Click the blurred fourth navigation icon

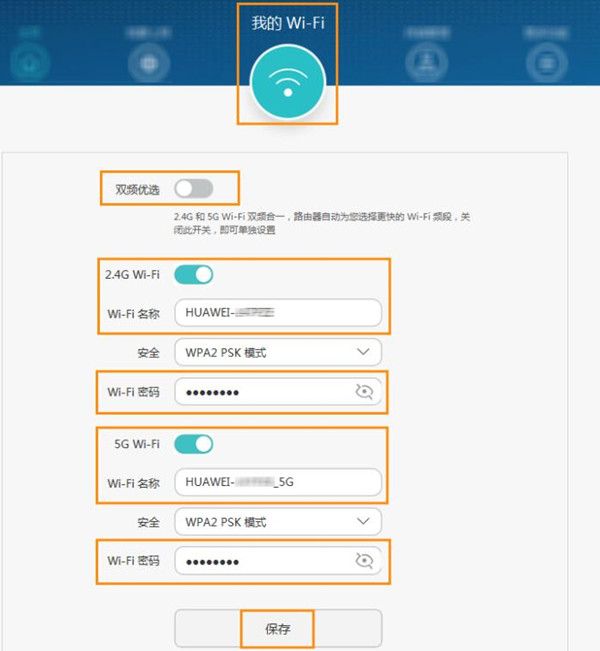click(x=426, y=63)
